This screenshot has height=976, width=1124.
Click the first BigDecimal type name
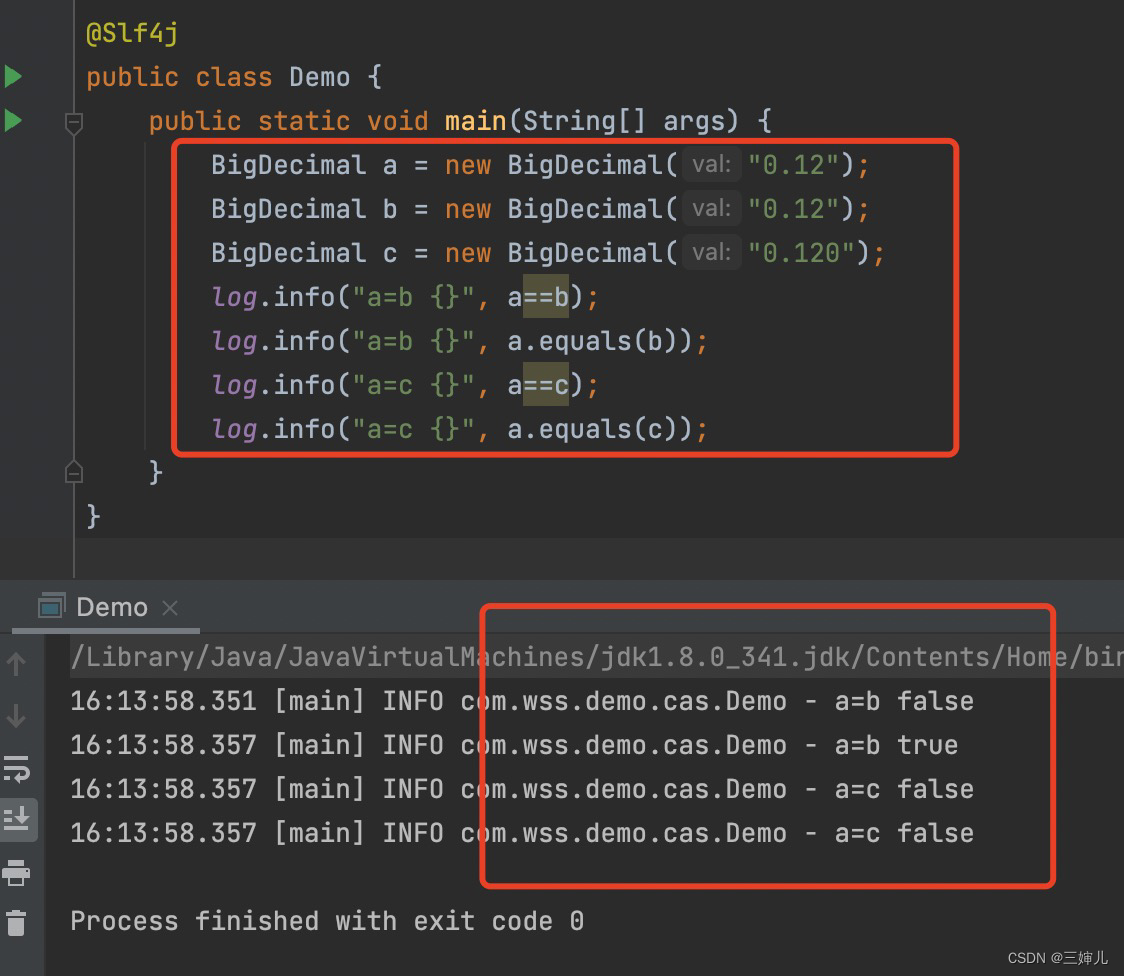(288, 165)
